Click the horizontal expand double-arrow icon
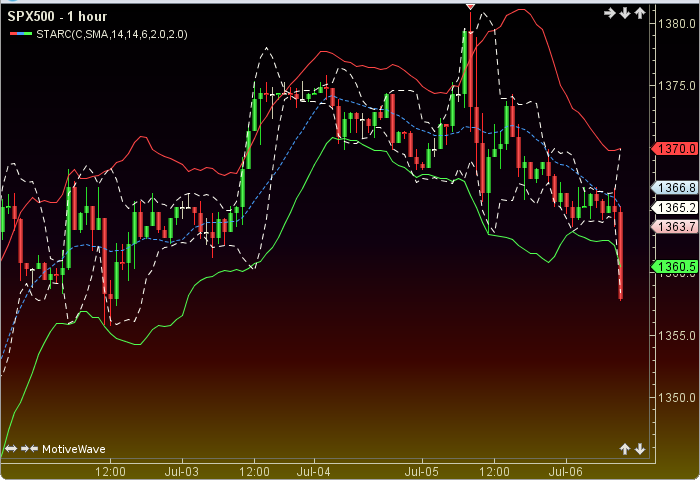Image resolution: width=700 pixels, height=480 pixels. click(x=11, y=449)
